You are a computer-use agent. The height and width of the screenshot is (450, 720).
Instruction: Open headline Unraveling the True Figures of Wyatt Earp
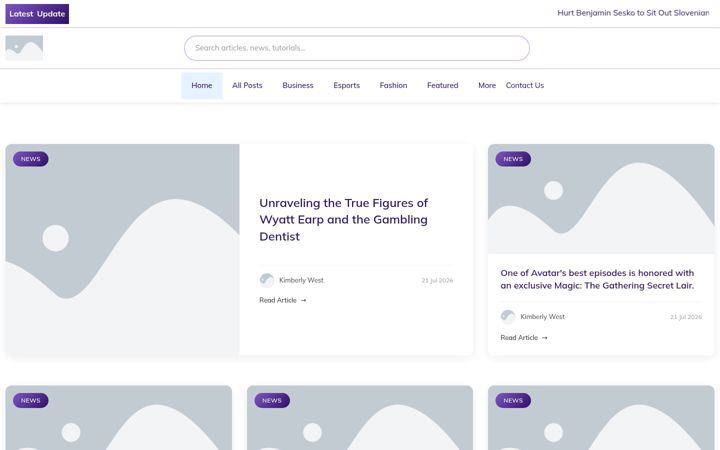tap(343, 219)
